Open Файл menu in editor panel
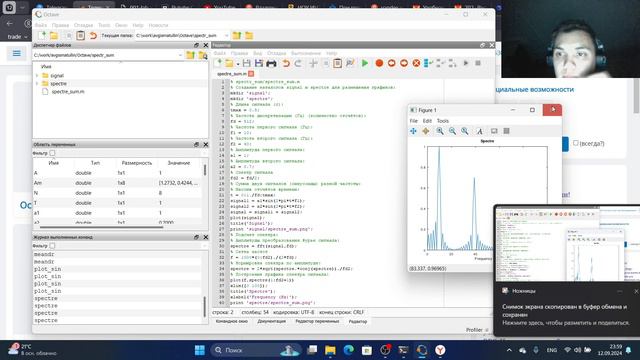The width and height of the screenshot is (640, 360). [219, 53]
